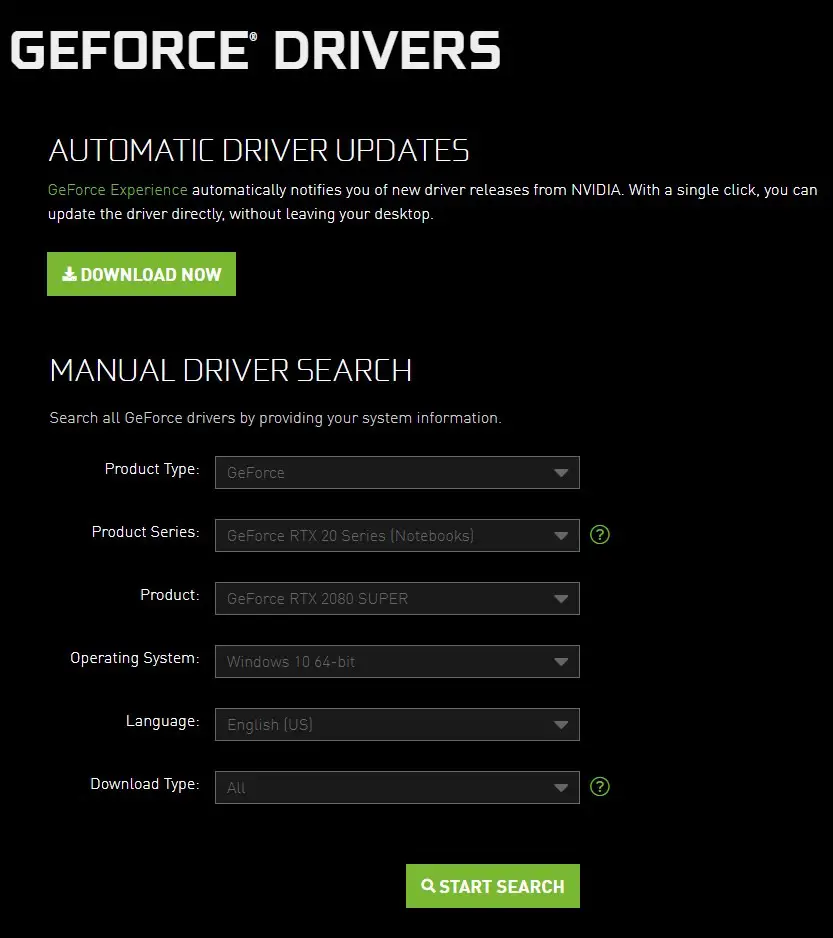
Task: Click the 'Download Type:' label
Action: tap(145, 784)
